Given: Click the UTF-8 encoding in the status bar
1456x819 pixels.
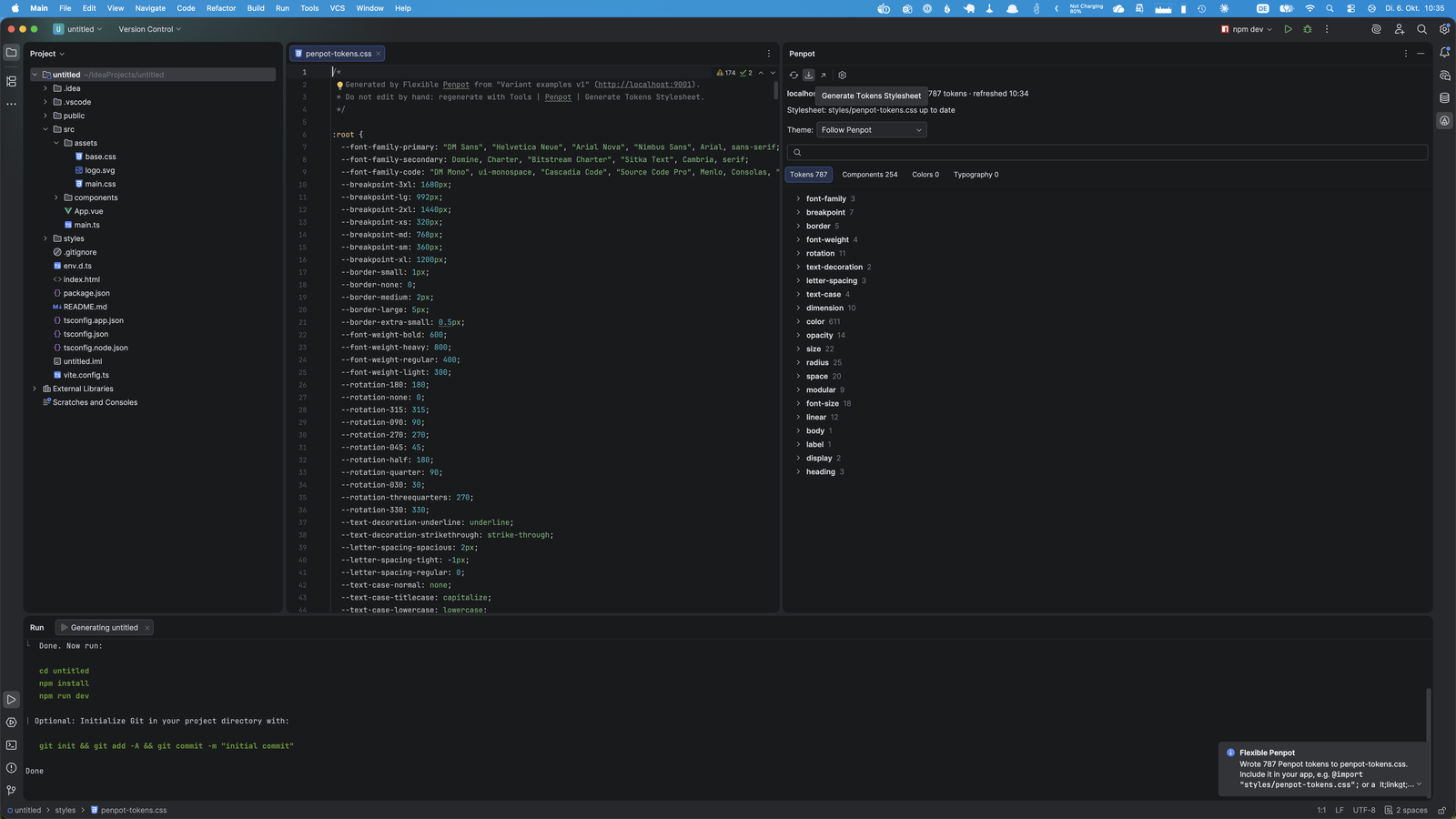Looking at the screenshot, I should 1364,810.
